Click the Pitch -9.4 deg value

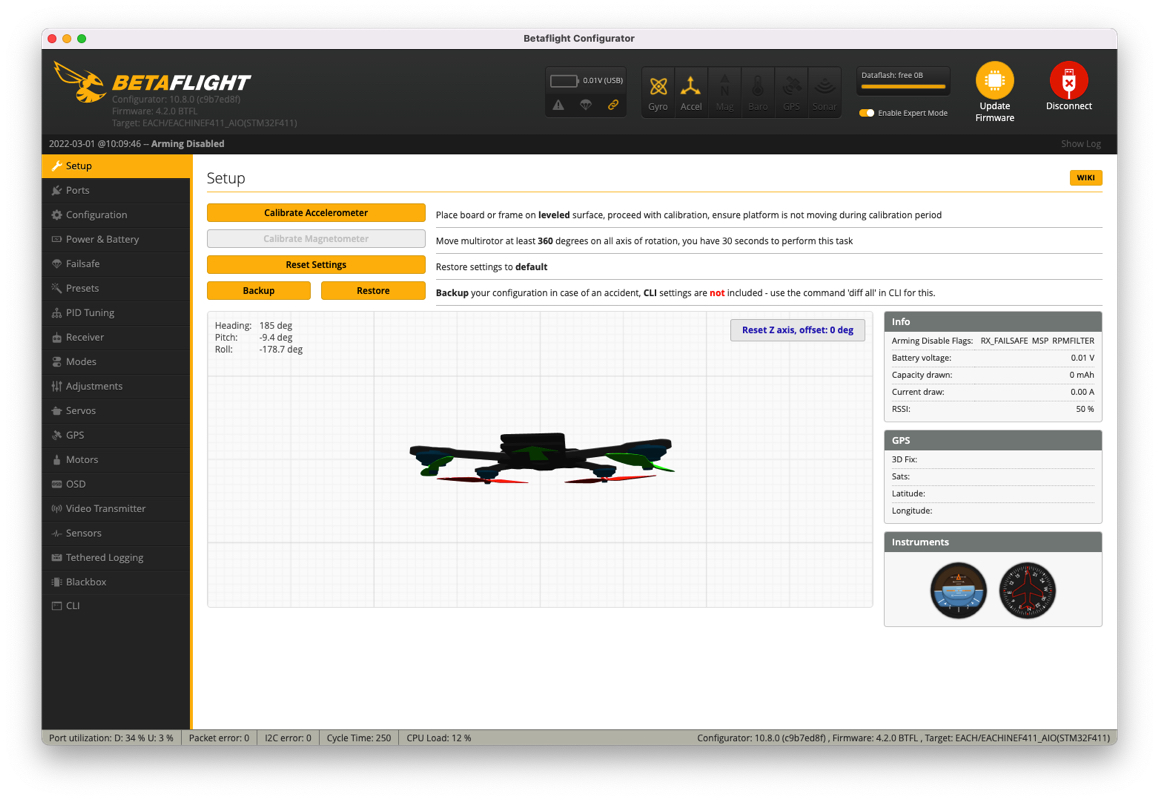(276, 337)
